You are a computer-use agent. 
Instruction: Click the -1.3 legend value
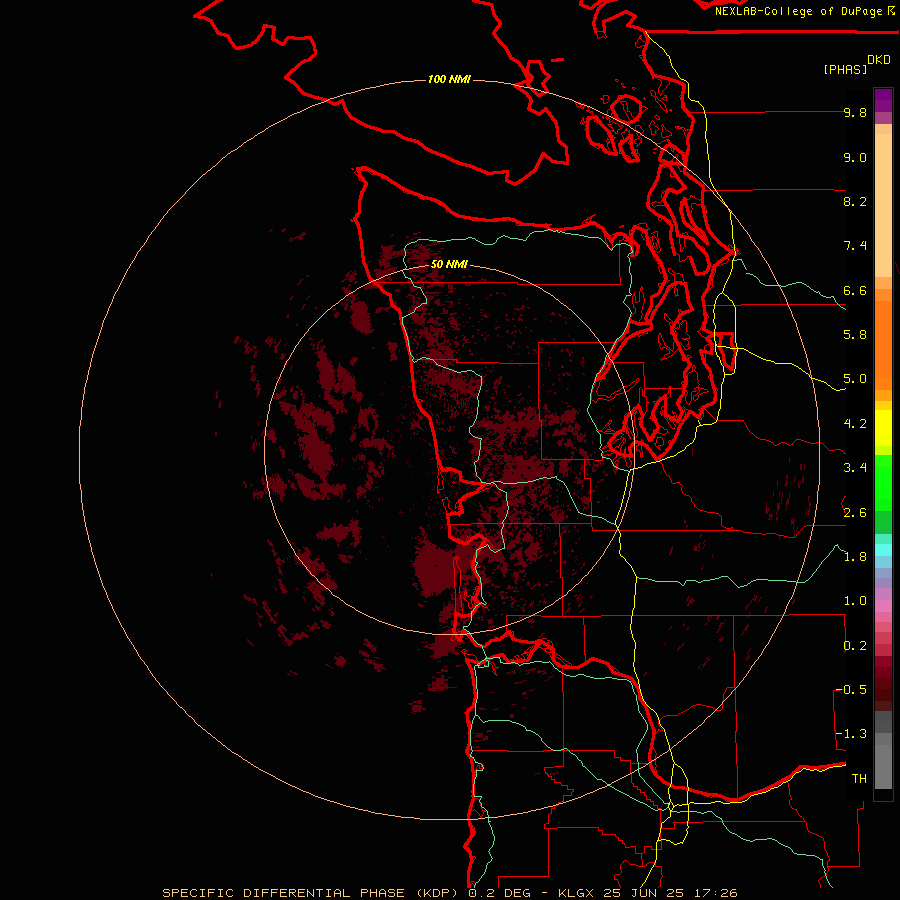point(851,734)
